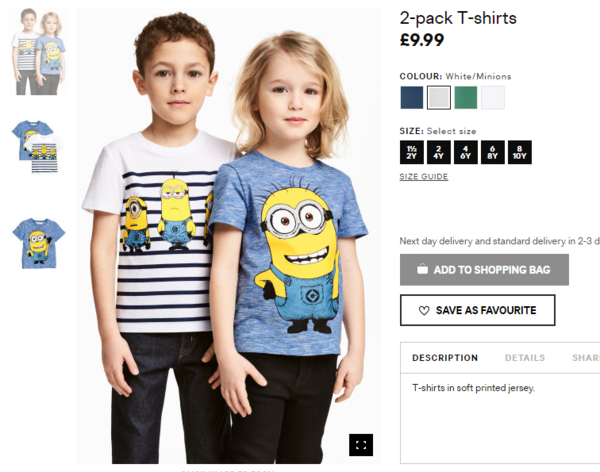600x472 pixels.
Task: Choose size 6-8Y
Action: (493, 152)
